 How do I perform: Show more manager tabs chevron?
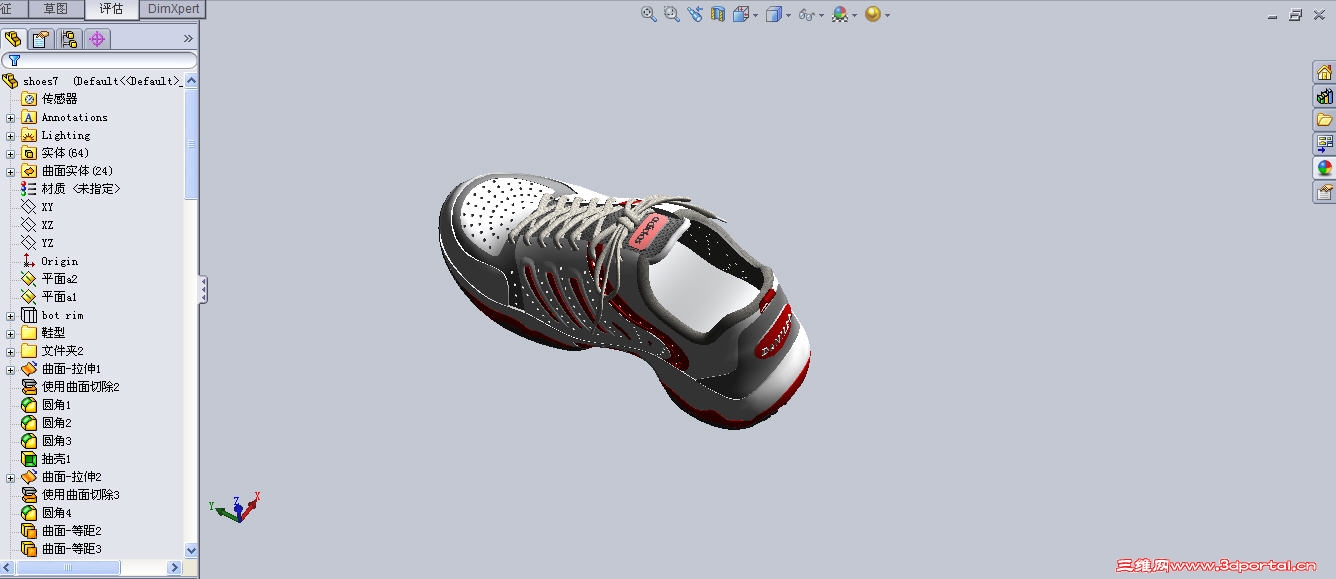coord(188,39)
